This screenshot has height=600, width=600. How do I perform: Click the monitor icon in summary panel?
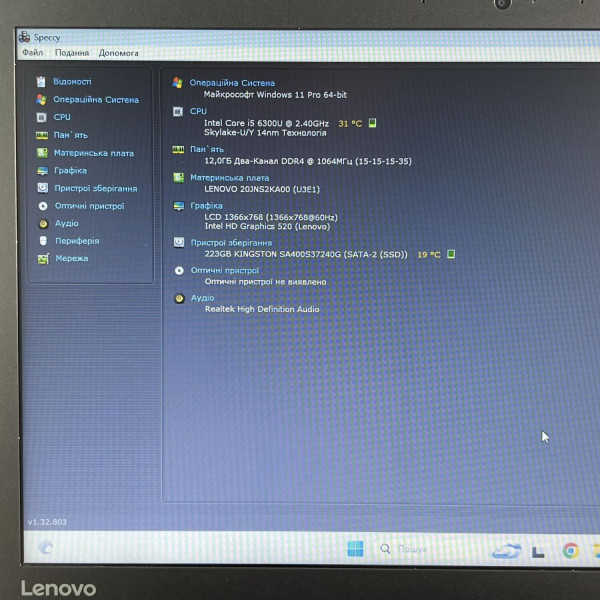coord(179,206)
